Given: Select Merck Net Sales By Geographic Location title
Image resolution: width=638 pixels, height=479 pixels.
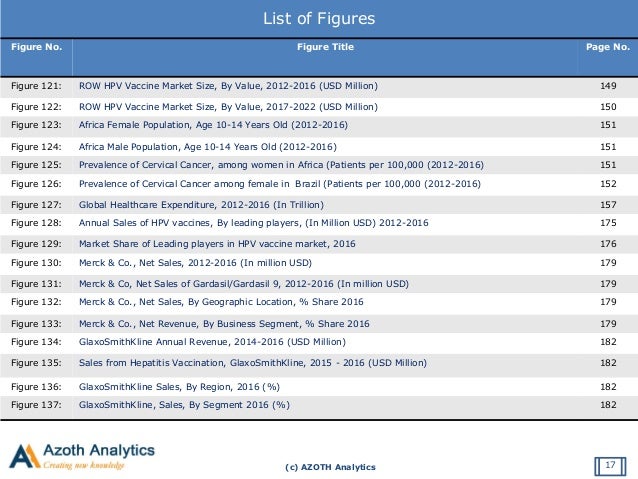Looking at the screenshot, I should tap(221, 302).
